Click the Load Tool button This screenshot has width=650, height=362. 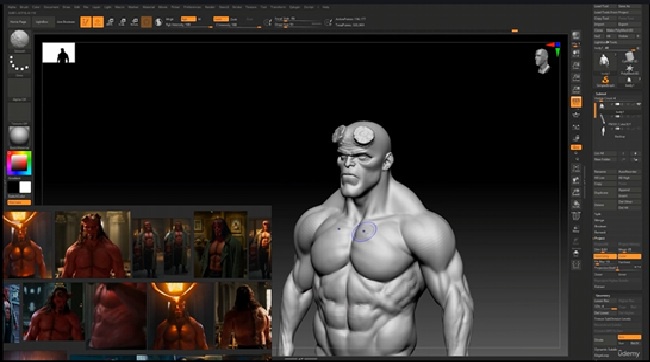[605, 6]
